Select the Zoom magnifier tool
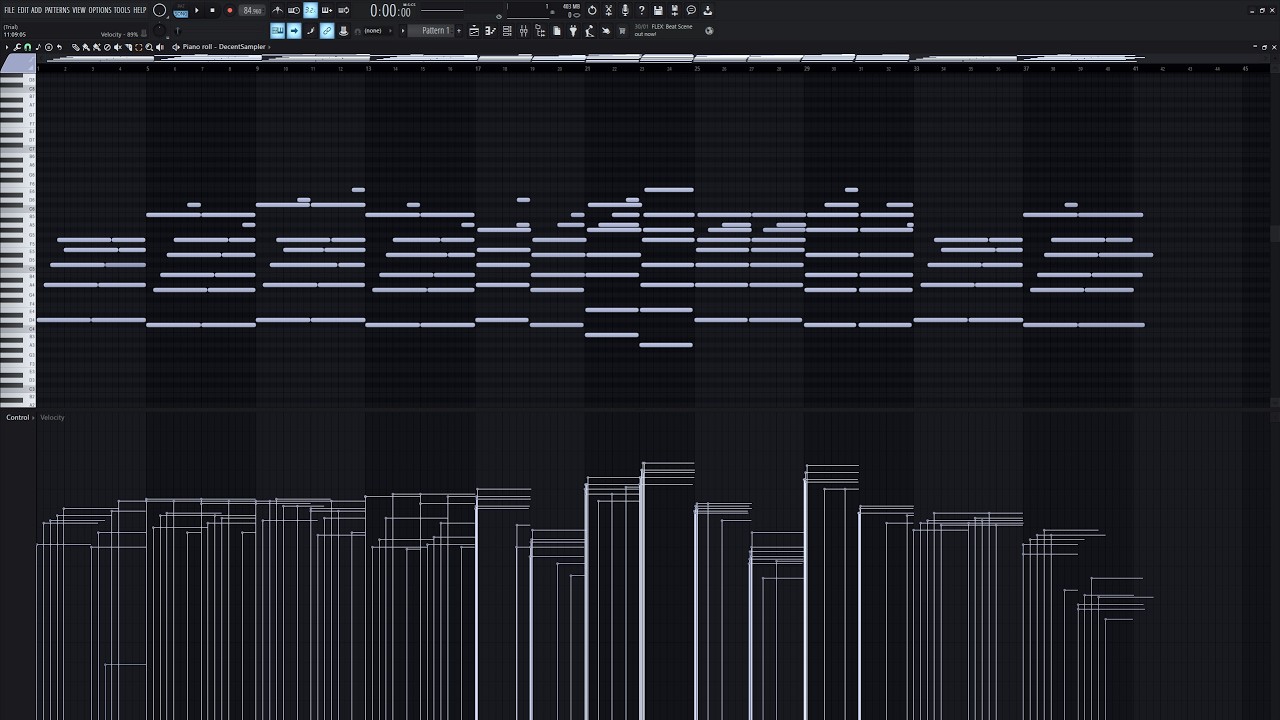The image size is (1280, 720). (149, 47)
